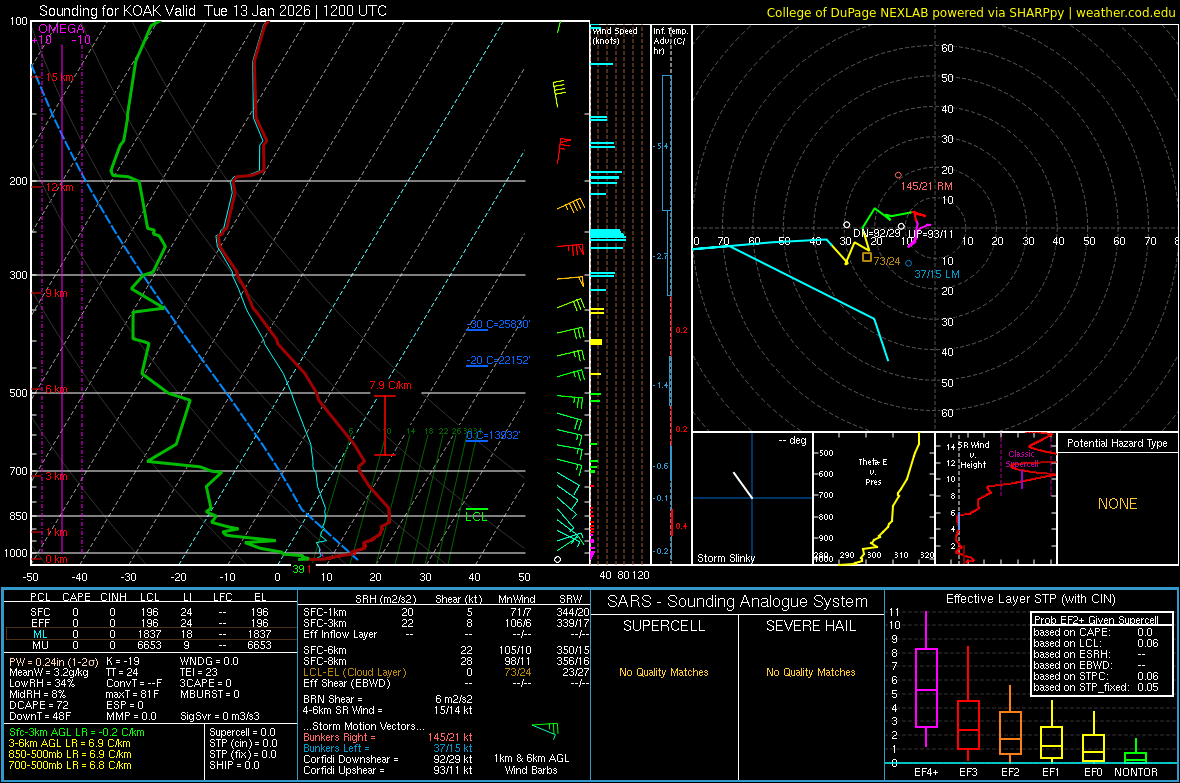The width and height of the screenshot is (1180, 783).
Task: Click the blue 'Bunkers Left =' label
Action: [336, 748]
